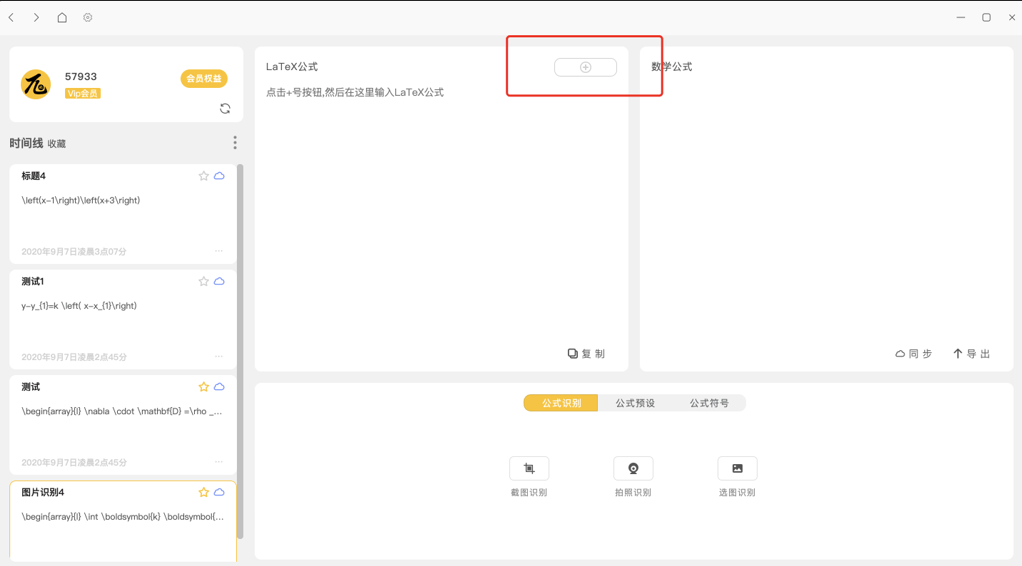The width and height of the screenshot is (1022, 566).
Task: Go back using the left arrow icon
Action: coord(11,18)
